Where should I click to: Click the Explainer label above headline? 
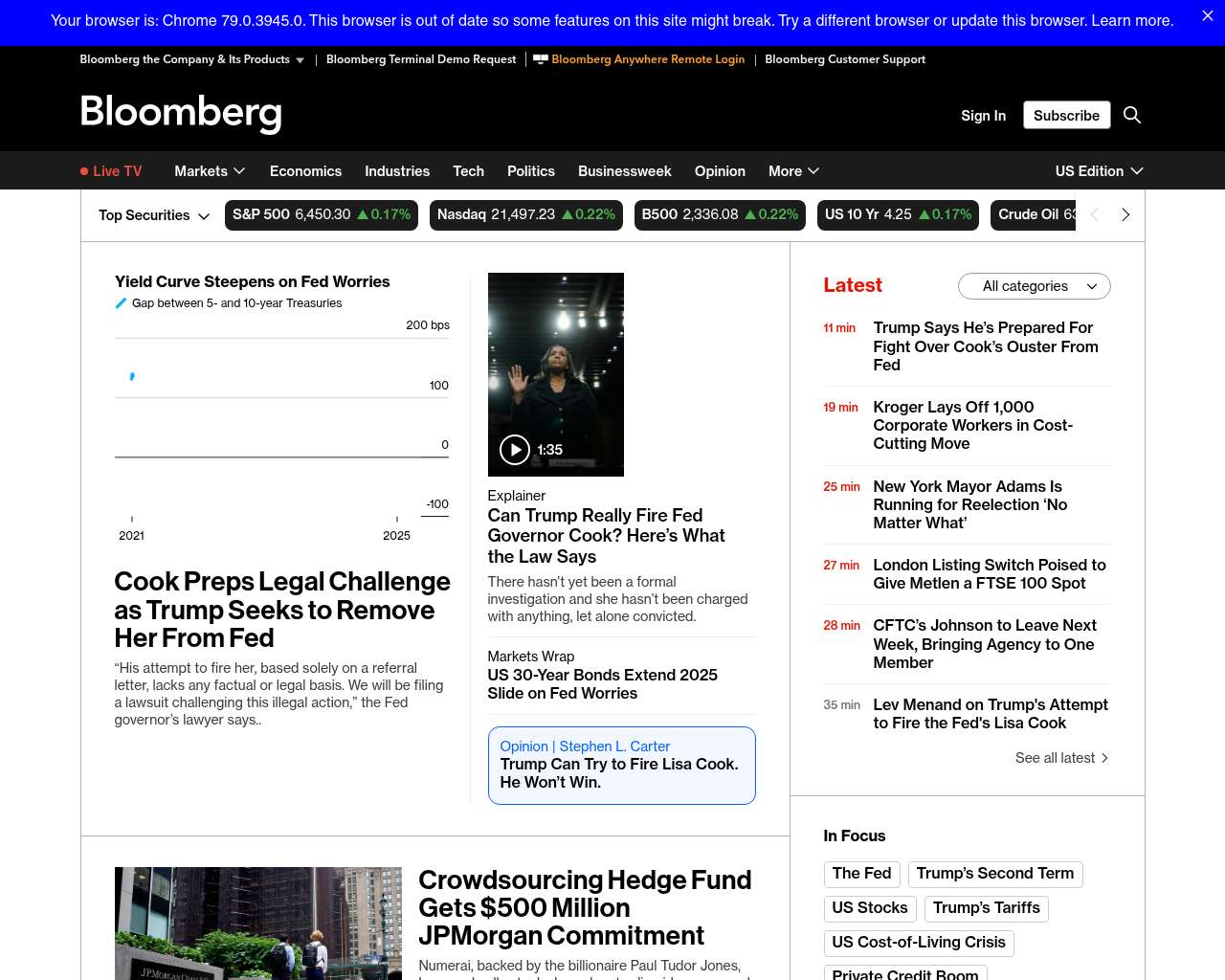[x=517, y=496]
